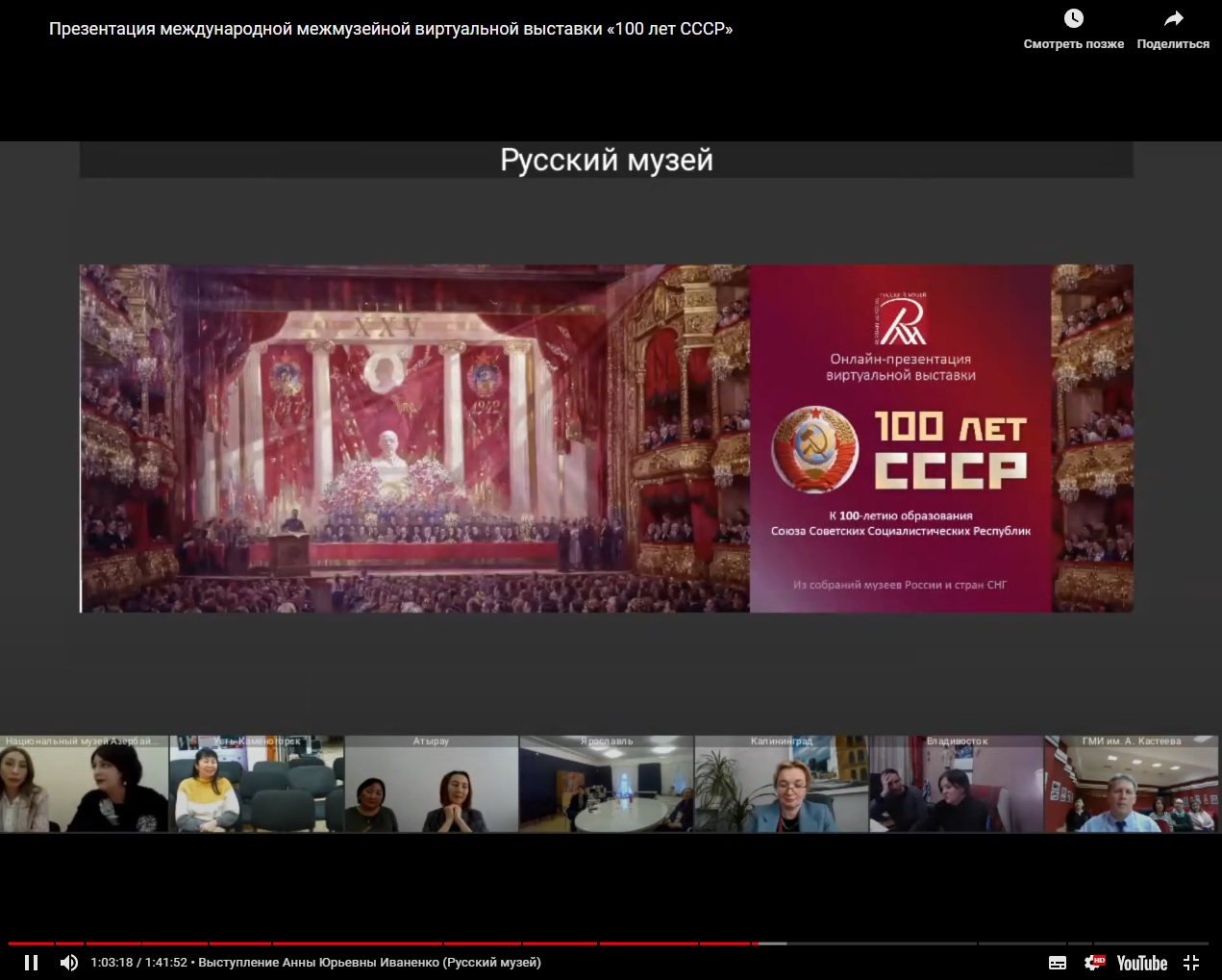This screenshot has width=1222, height=980.
Task: Click the Атырау participant video tile
Action: point(431,785)
